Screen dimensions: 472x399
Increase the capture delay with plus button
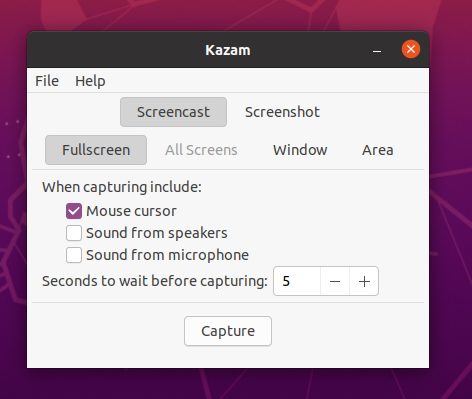(x=364, y=281)
